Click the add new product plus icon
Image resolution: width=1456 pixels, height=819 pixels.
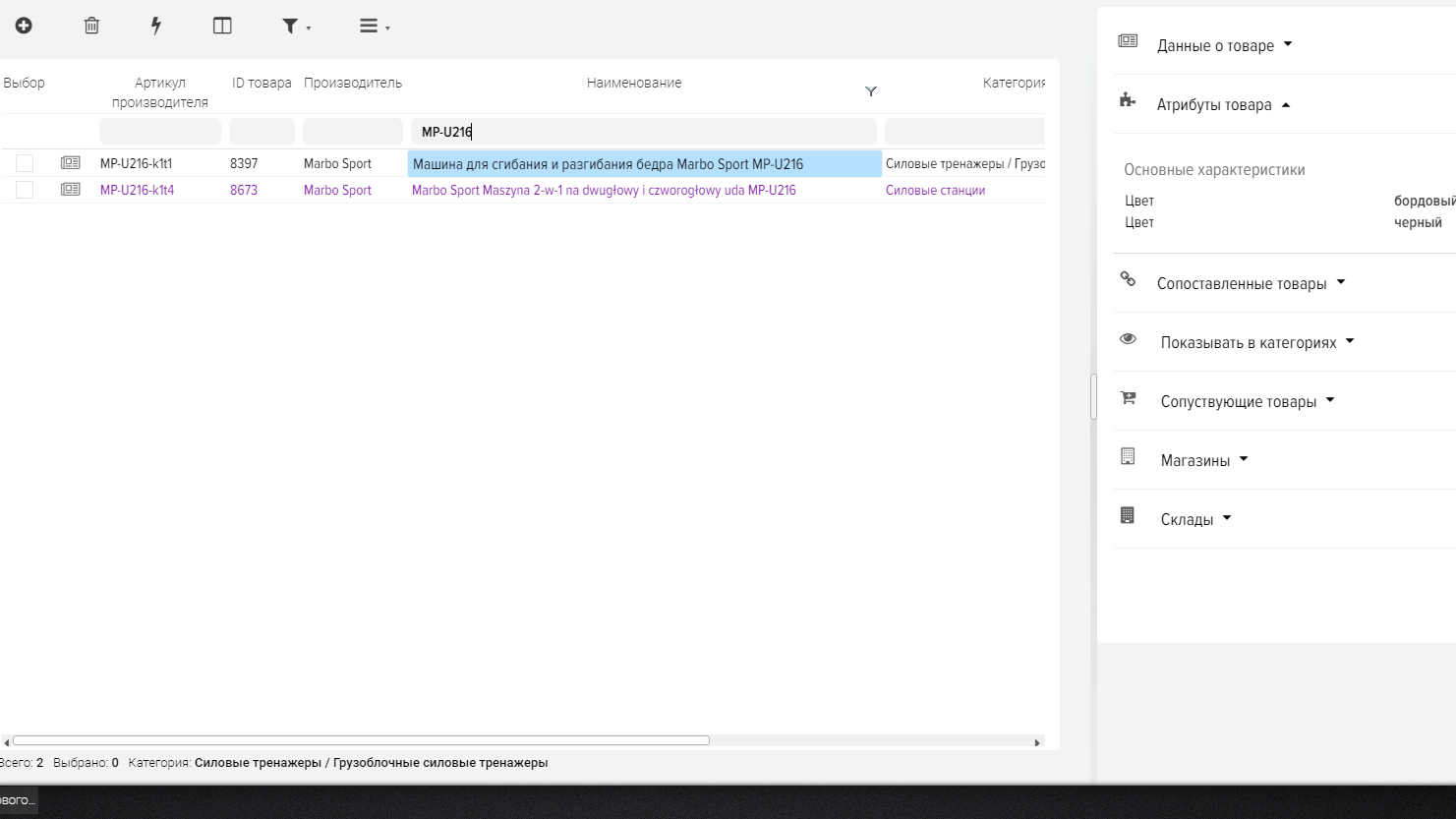tap(24, 26)
